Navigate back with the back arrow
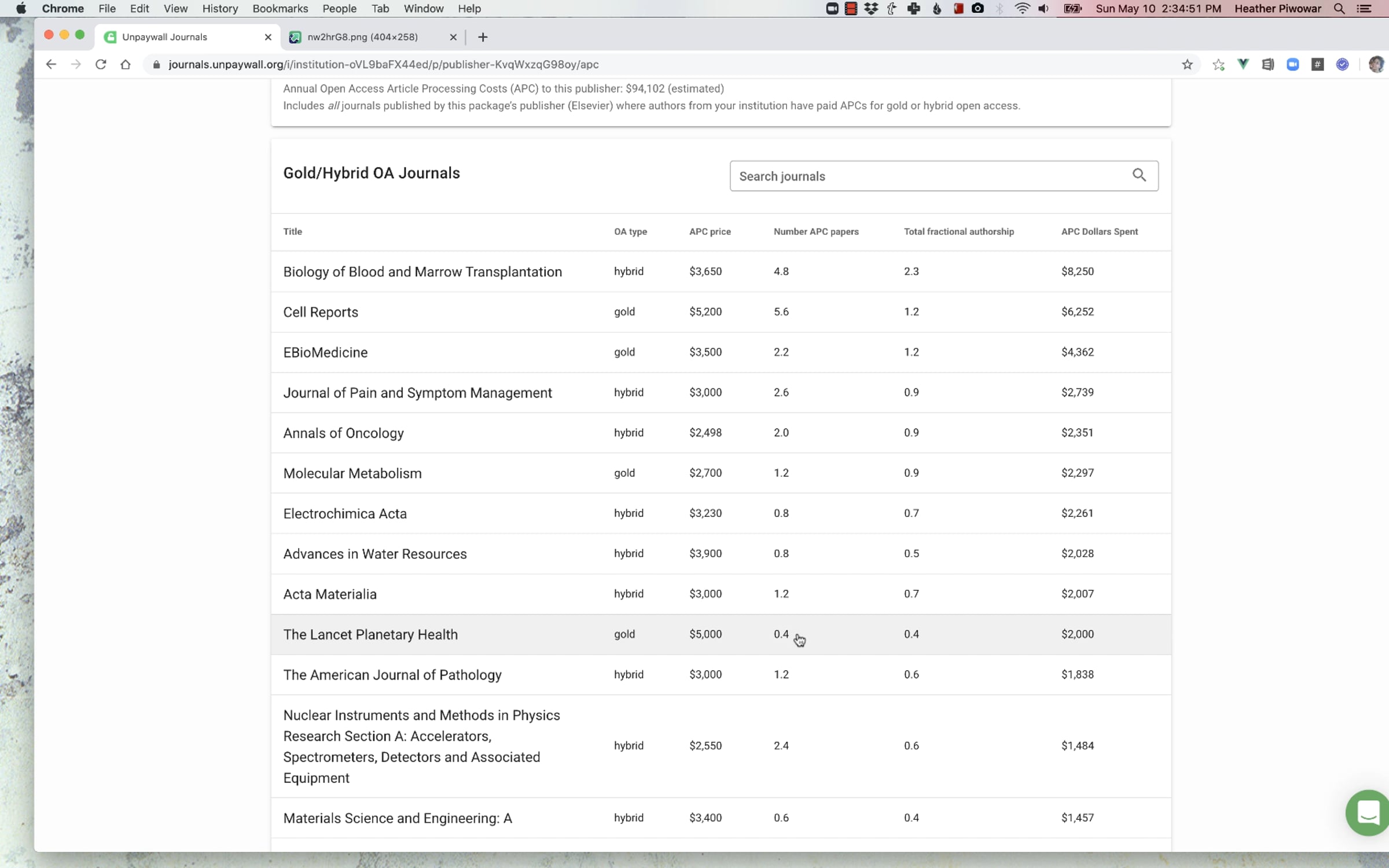The height and width of the screenshot is (868, 1389). tap(51, 64)
